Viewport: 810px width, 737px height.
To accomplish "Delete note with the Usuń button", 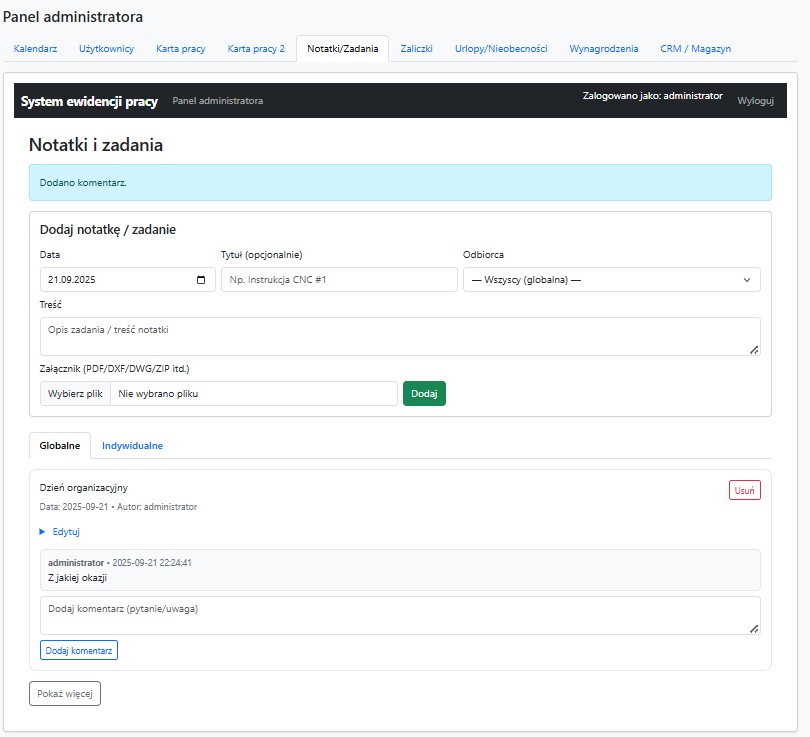I will pyautogui.click(x=744, y=490).
